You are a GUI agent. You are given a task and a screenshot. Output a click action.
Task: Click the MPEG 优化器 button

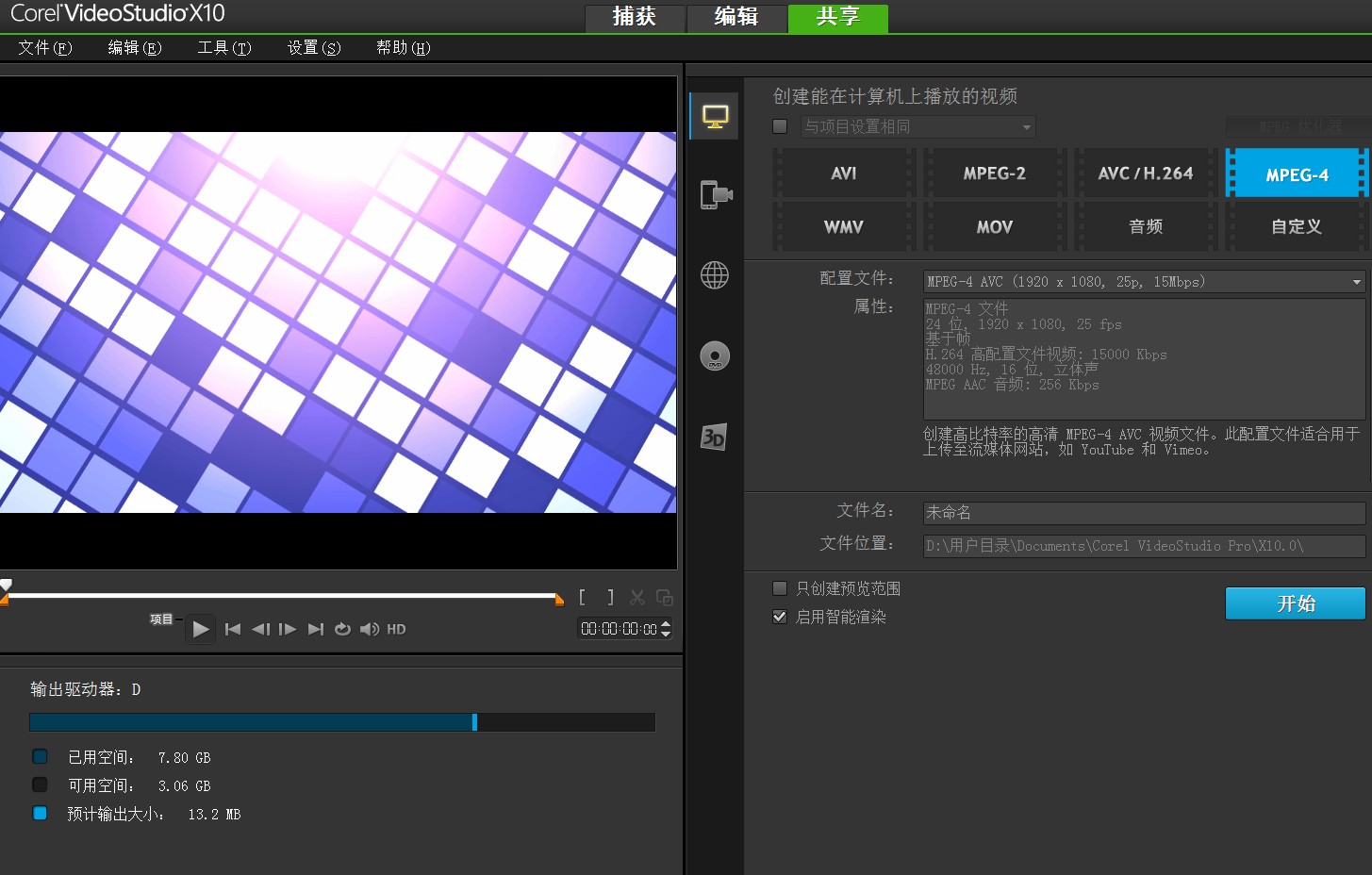click(x=1296, y=126)
